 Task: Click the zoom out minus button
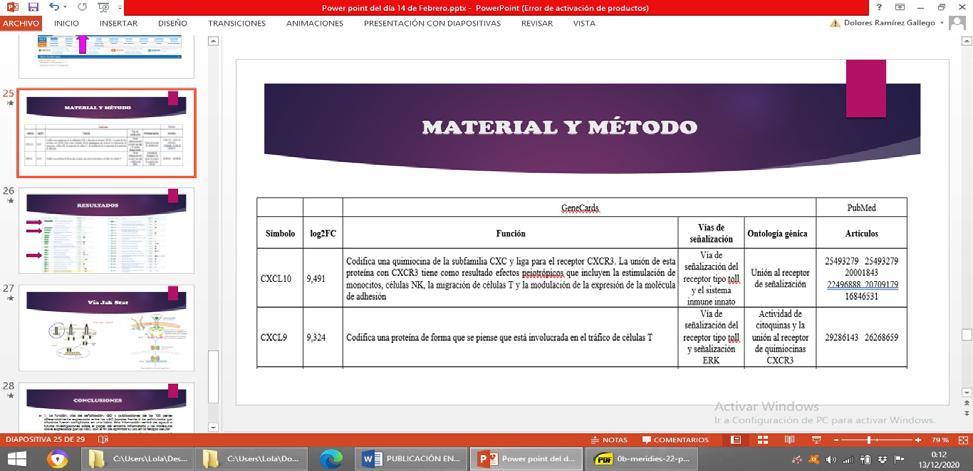835,439
